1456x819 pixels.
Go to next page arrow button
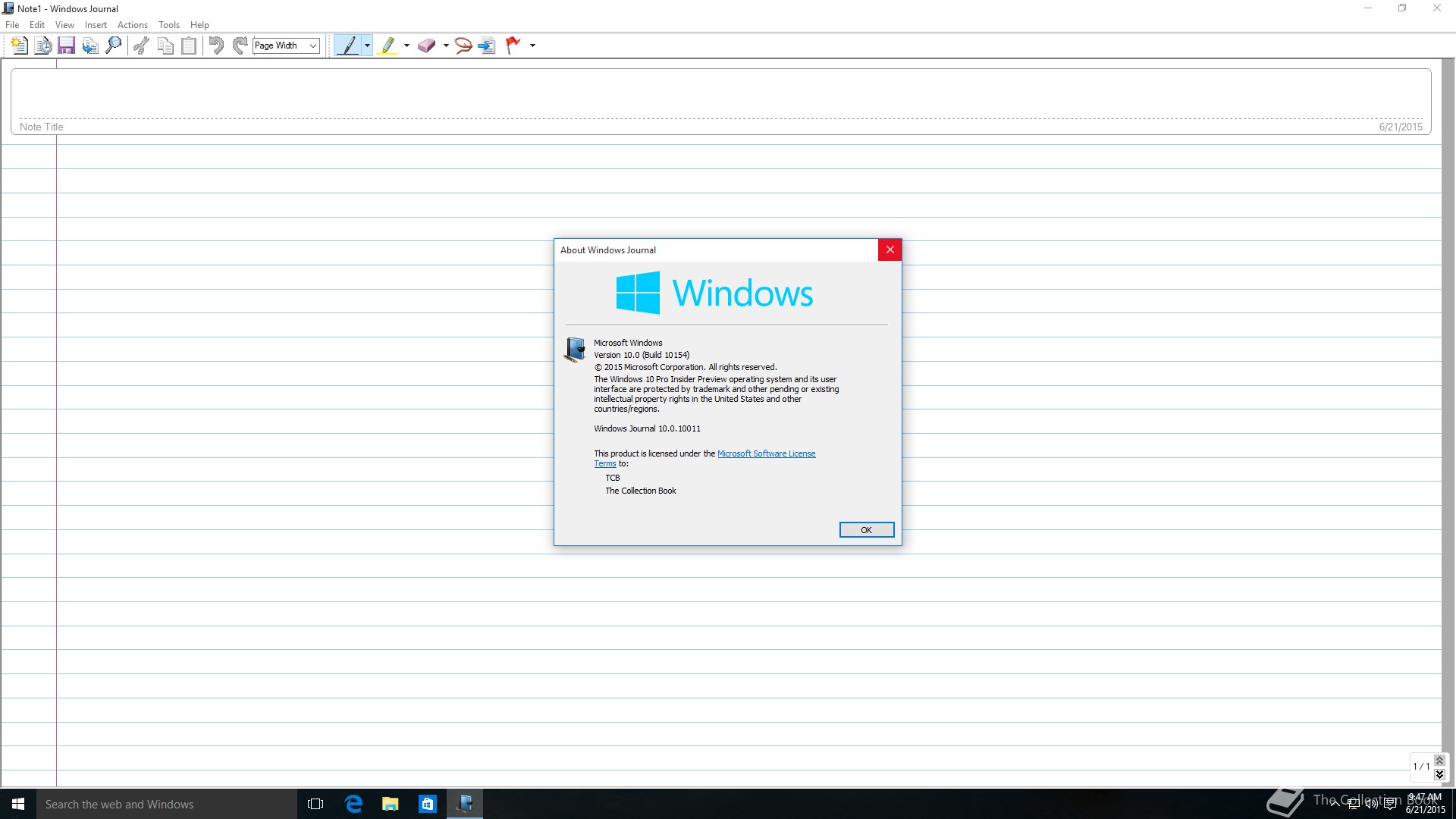tap(1439, 774)
